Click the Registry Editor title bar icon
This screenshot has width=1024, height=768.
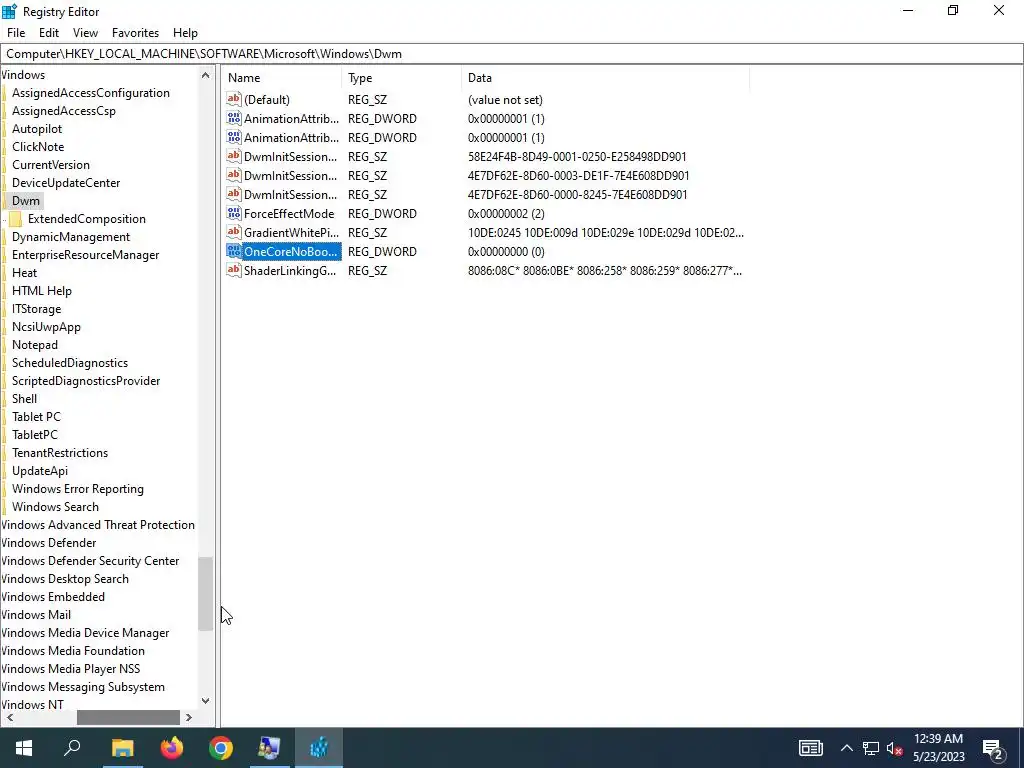tap(9, 11)
